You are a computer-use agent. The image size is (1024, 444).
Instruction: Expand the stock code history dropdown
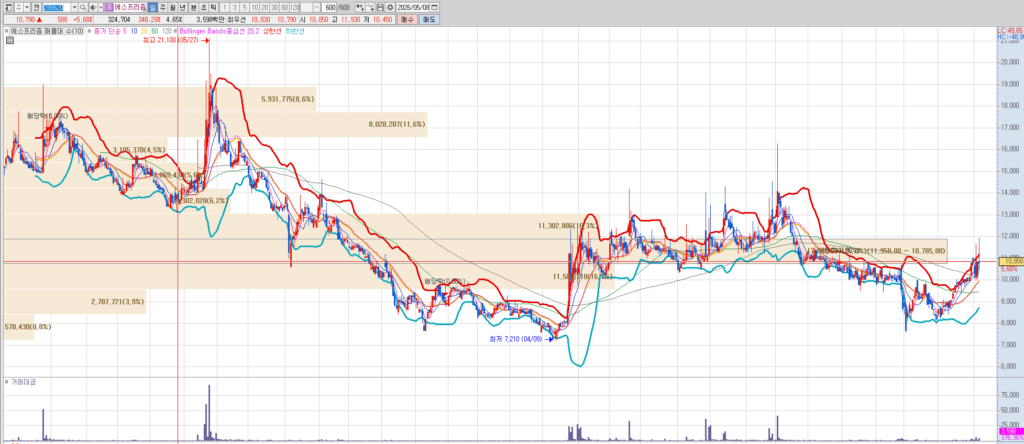pyautogui.click(x=74, y=7)
